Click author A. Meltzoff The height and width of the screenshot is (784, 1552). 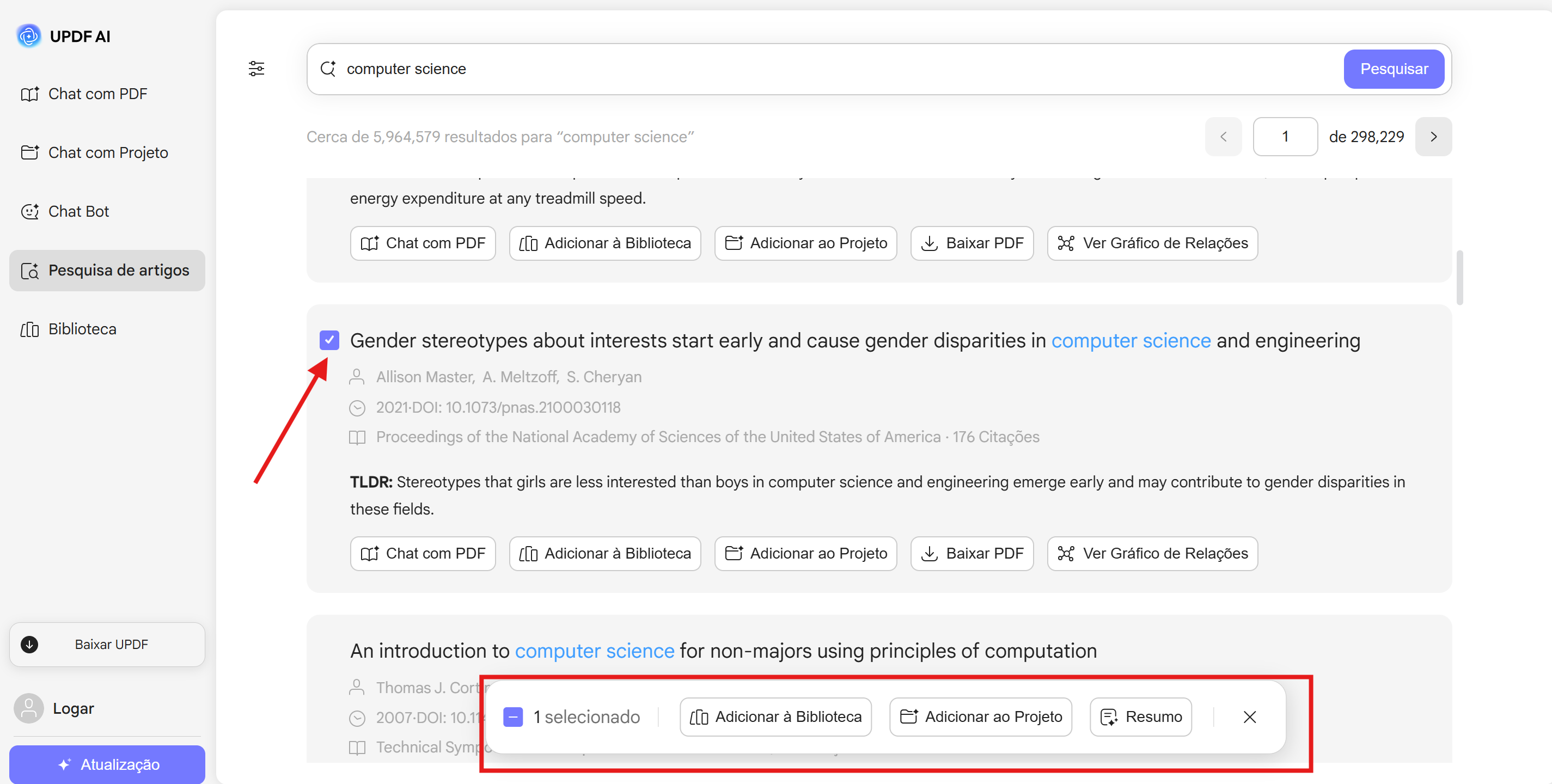pos(521,377)
